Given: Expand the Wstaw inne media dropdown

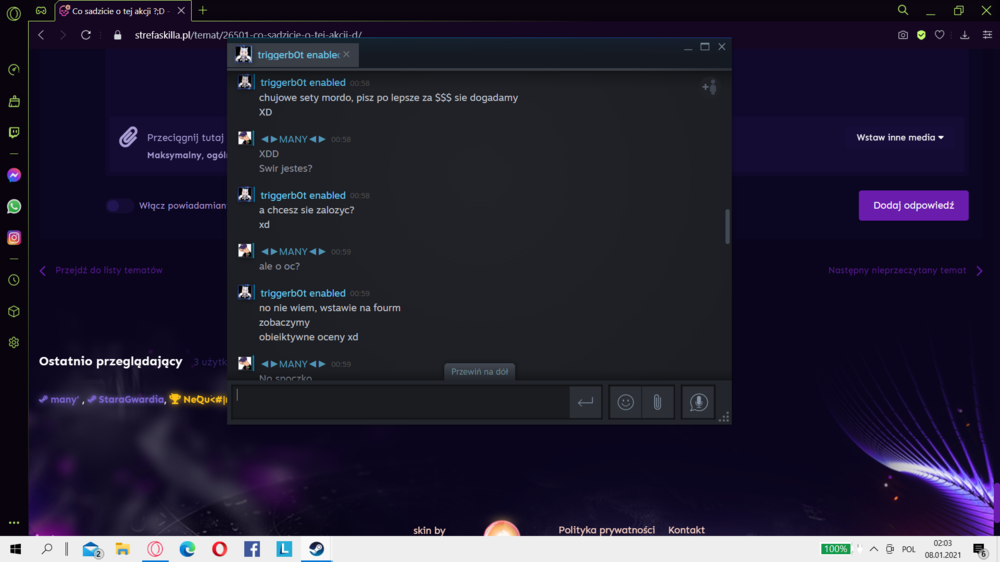Looking at the screenshot, I should 899,137.
